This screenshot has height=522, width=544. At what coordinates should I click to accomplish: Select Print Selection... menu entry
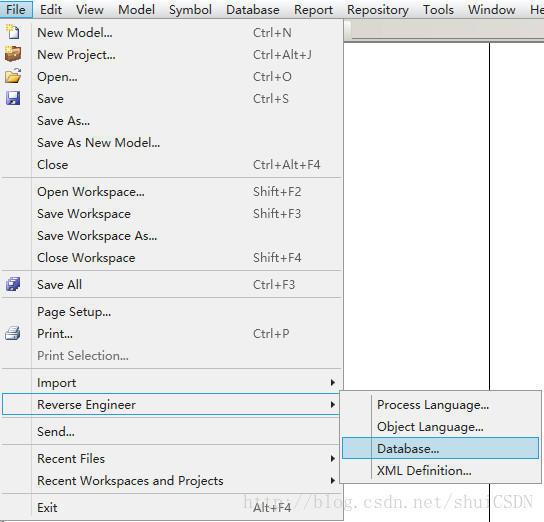(x=172, y=356)
